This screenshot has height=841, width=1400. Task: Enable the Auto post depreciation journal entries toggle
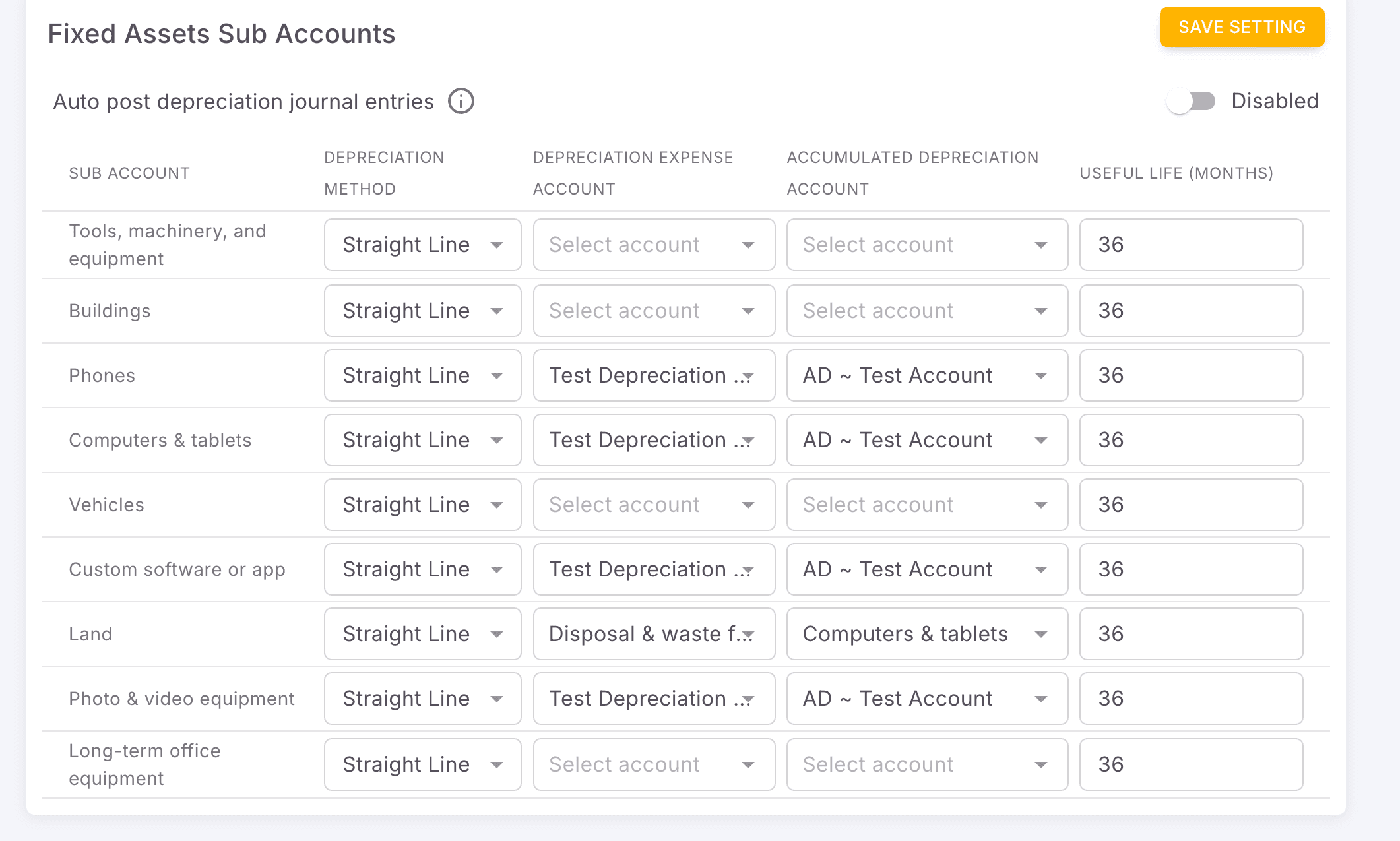click(1190, 101)
